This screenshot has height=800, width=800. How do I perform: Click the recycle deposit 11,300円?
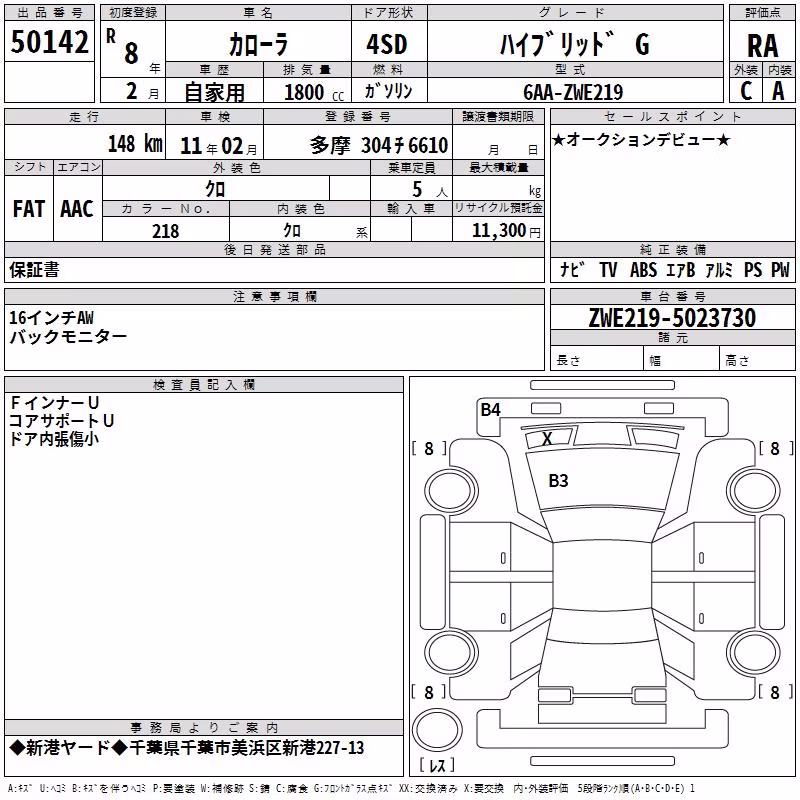506,231
